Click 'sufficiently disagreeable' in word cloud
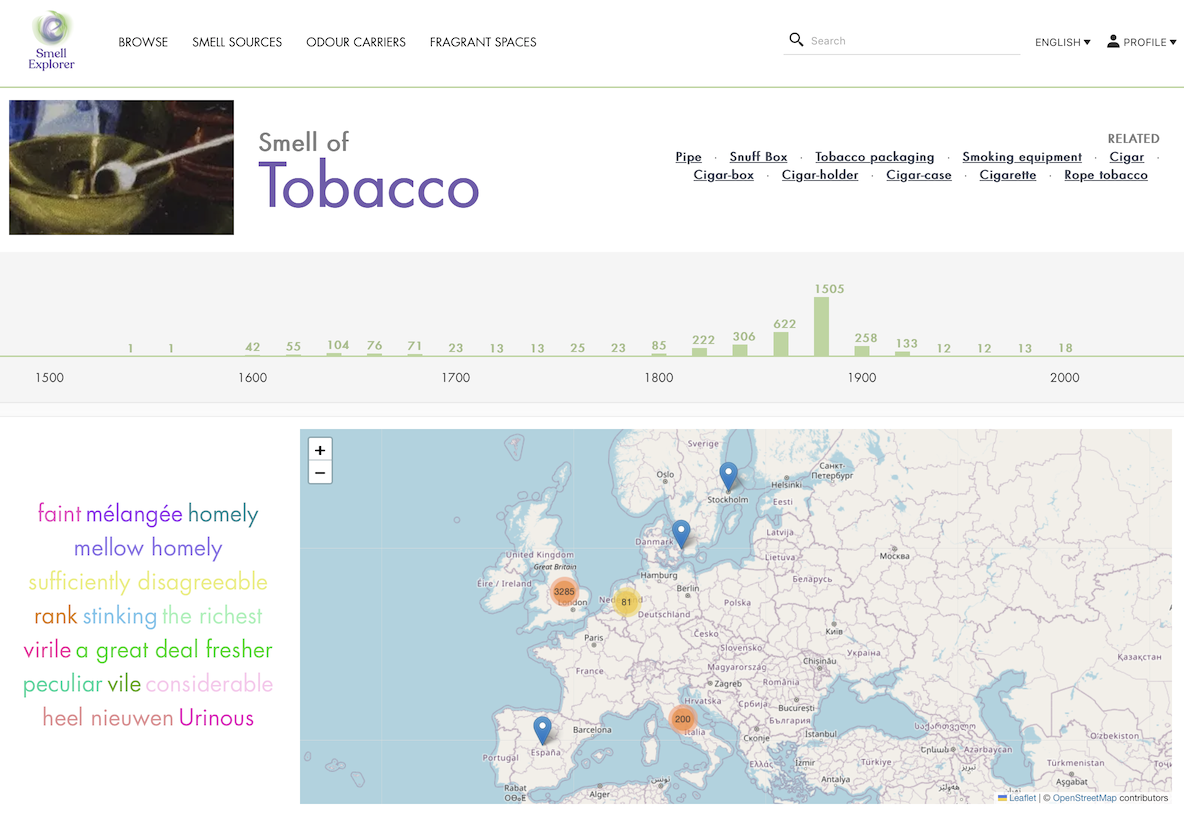 click(x=148, y=582)
